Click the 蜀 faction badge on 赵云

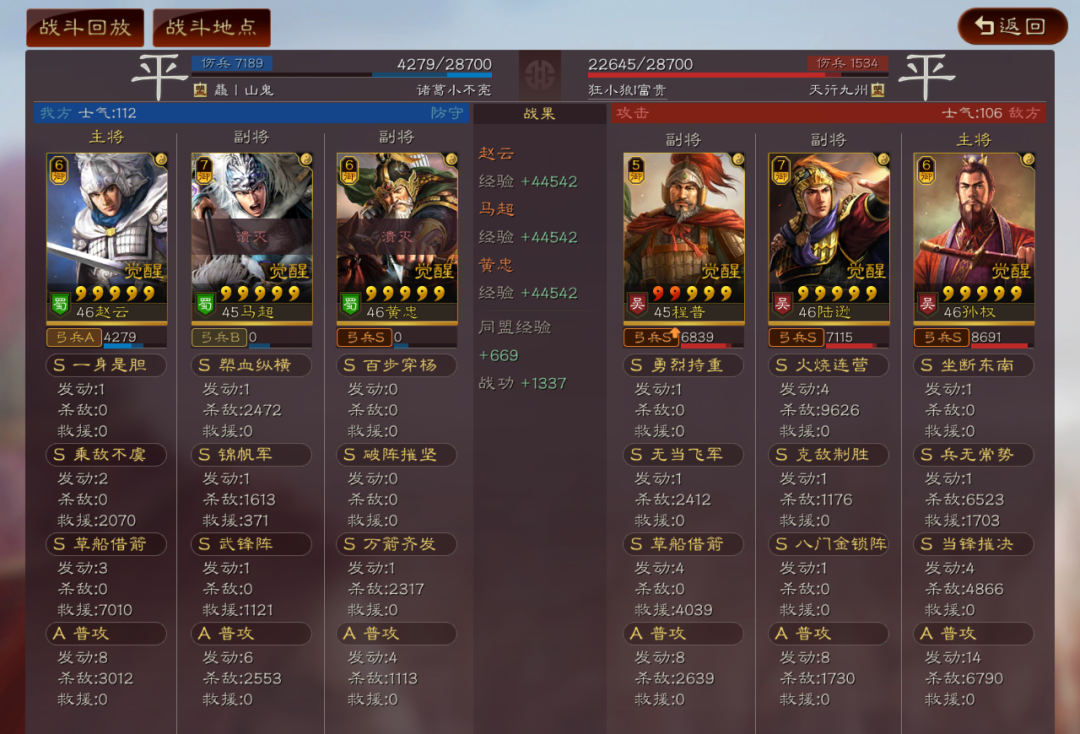coord(60,304)
